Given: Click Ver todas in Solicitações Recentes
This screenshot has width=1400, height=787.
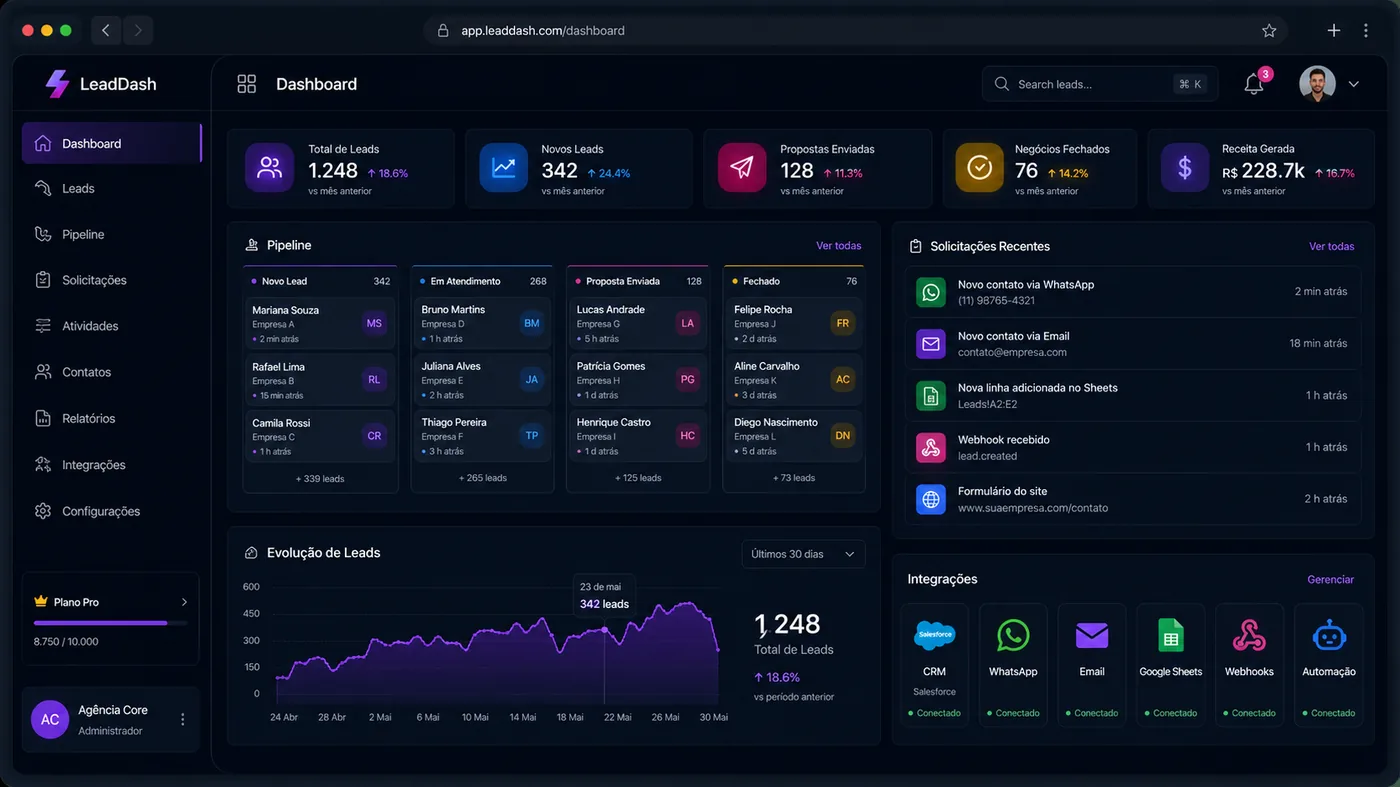Looking at the screenshot, I should click(x=1332, y=246).
